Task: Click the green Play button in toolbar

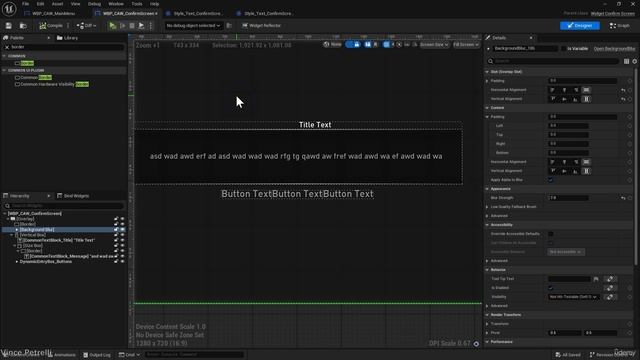Action: click(x=112, y=26)
